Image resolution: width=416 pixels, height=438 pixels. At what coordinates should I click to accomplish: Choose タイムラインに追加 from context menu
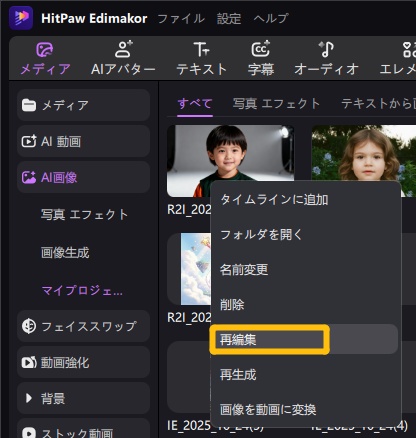[x=305, y=200]
